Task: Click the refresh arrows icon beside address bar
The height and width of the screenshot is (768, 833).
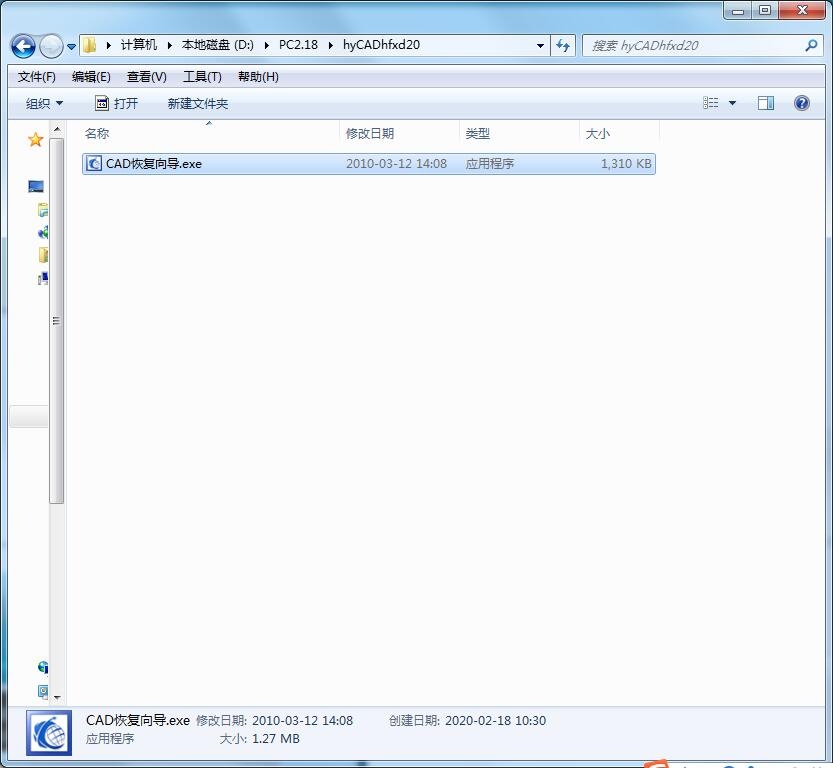Action: click(563, 46)
